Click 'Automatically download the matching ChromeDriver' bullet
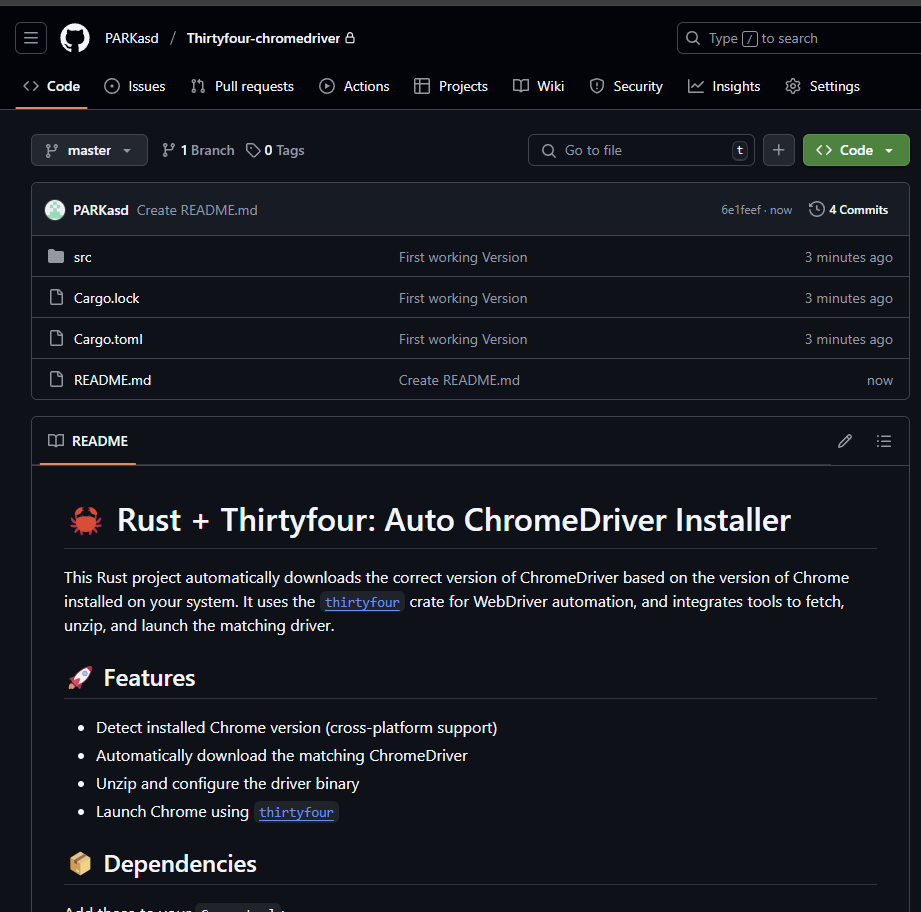This screenshot has height=912, width=921. (282, 756)
